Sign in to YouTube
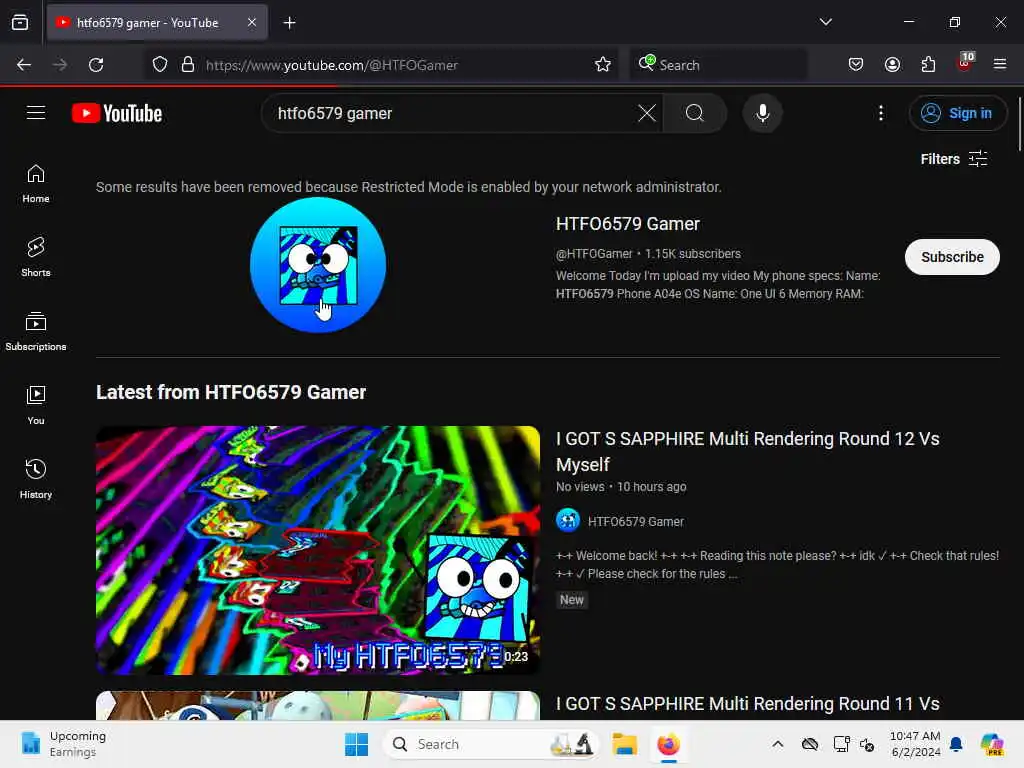Screen dimensions: 1024x768 [957, 113]
